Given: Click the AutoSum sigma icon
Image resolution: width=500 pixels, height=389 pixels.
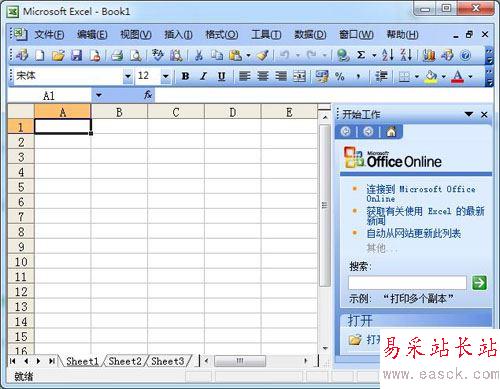Looking at the screenshot, I should tap(361, 55).
